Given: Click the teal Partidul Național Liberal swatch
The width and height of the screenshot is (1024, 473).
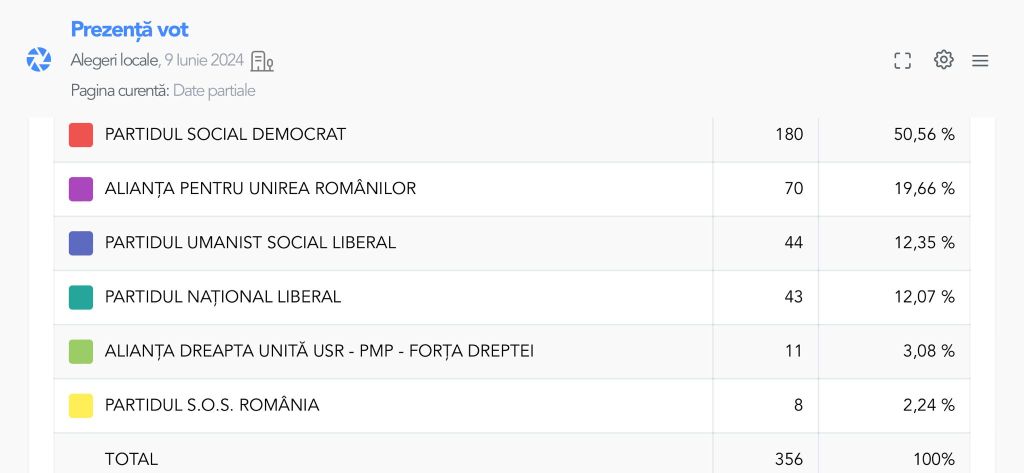Looking at the screenshot, I should [x=81, y=297].
